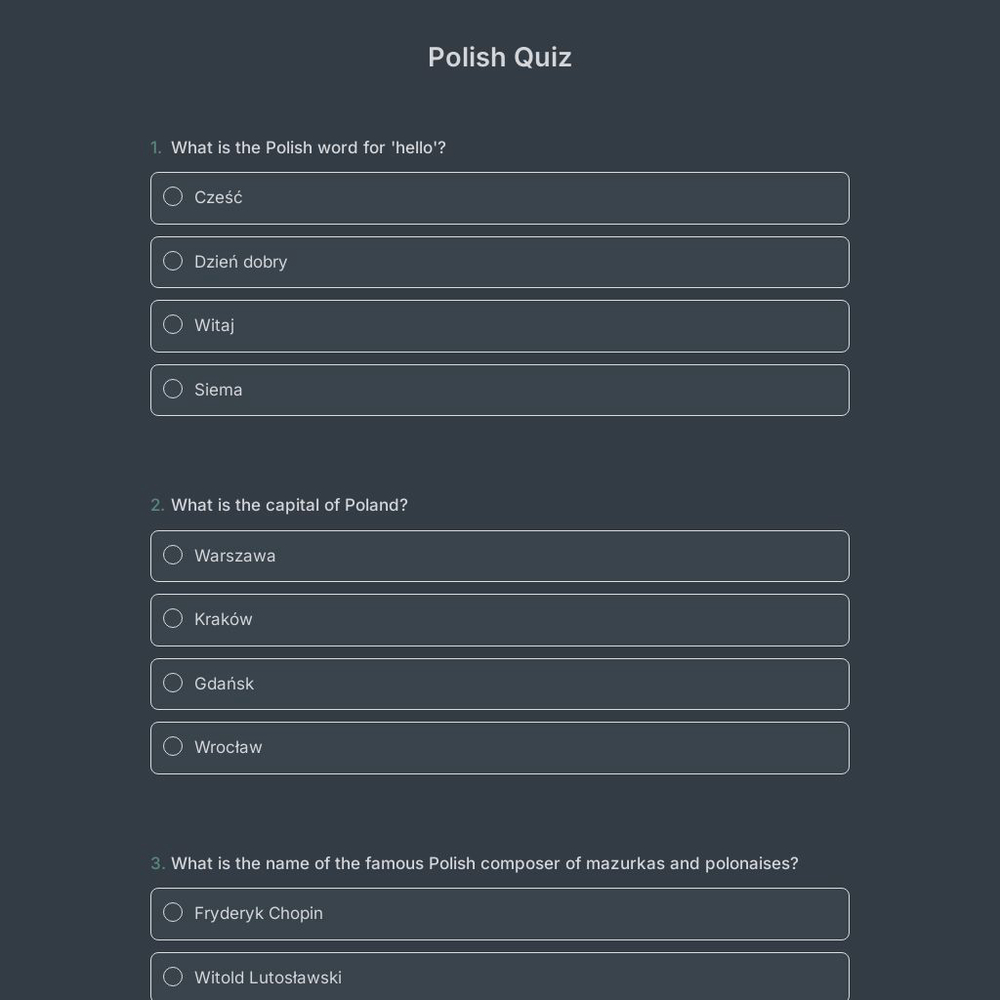Pick Siema as the Polish hello
This screenshot has height=1000, width=1000.
coord(172,388)
